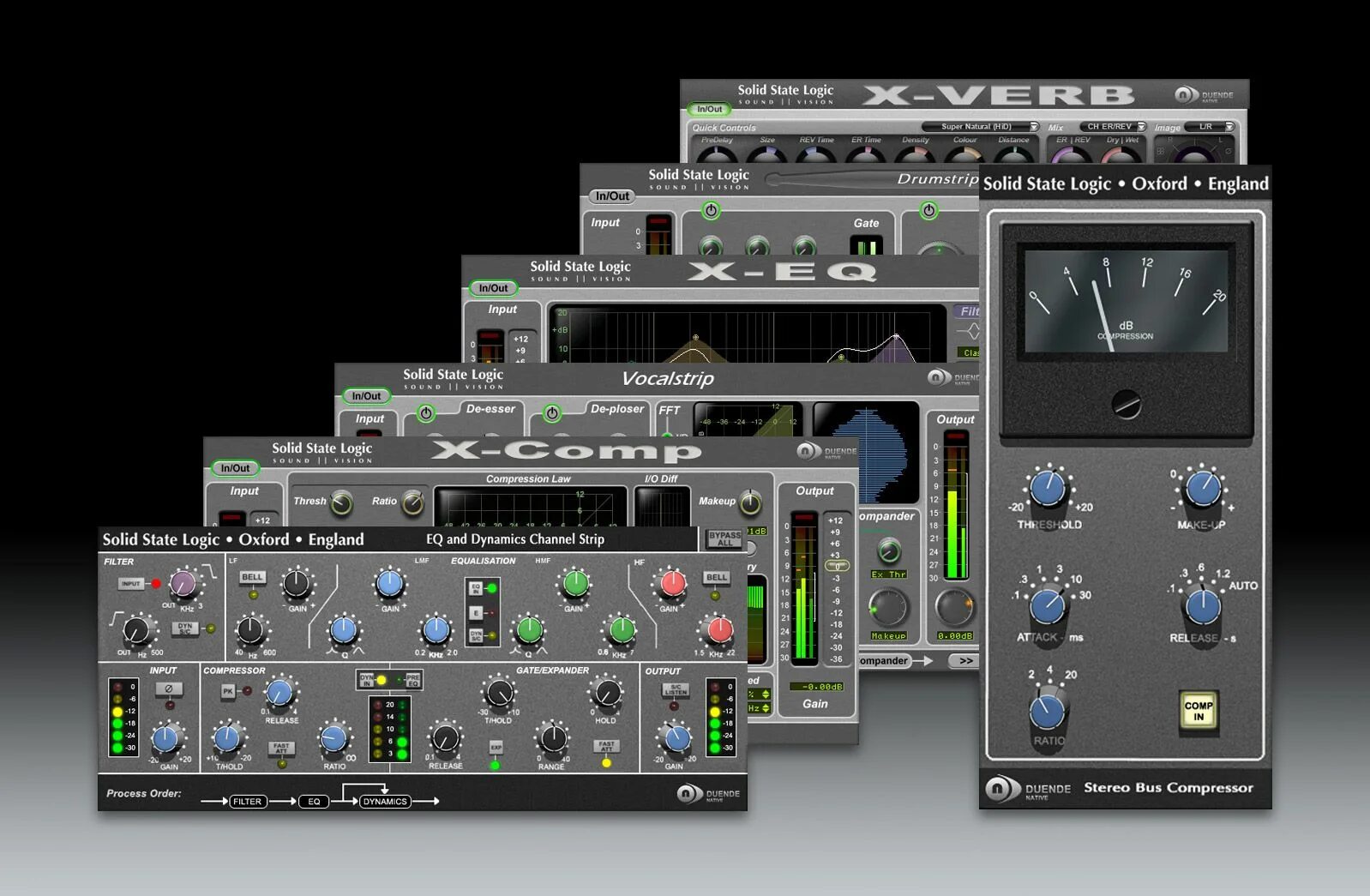Click the Channel Strip filter INPUT button

[131, 584]
